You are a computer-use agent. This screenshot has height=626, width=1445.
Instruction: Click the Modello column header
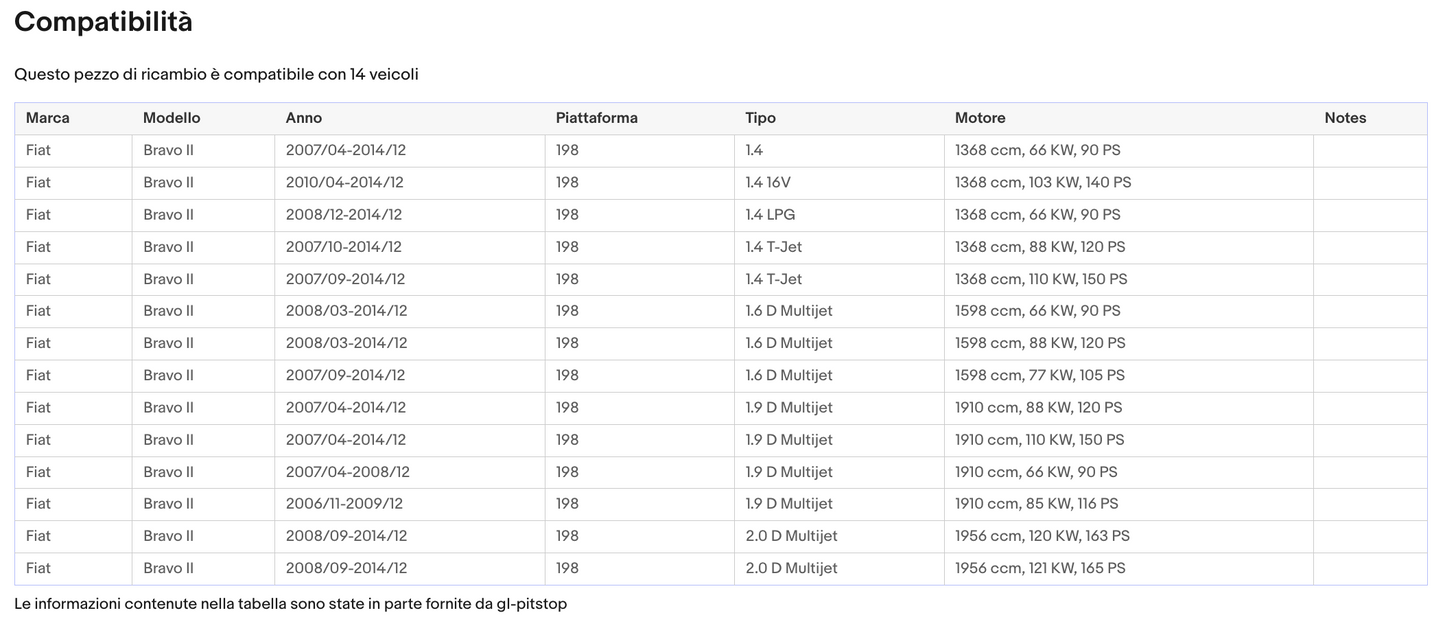171,118
